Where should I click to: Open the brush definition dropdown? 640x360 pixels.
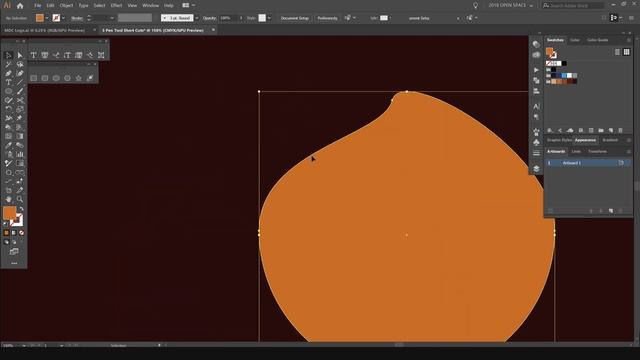tap(197, 18)
